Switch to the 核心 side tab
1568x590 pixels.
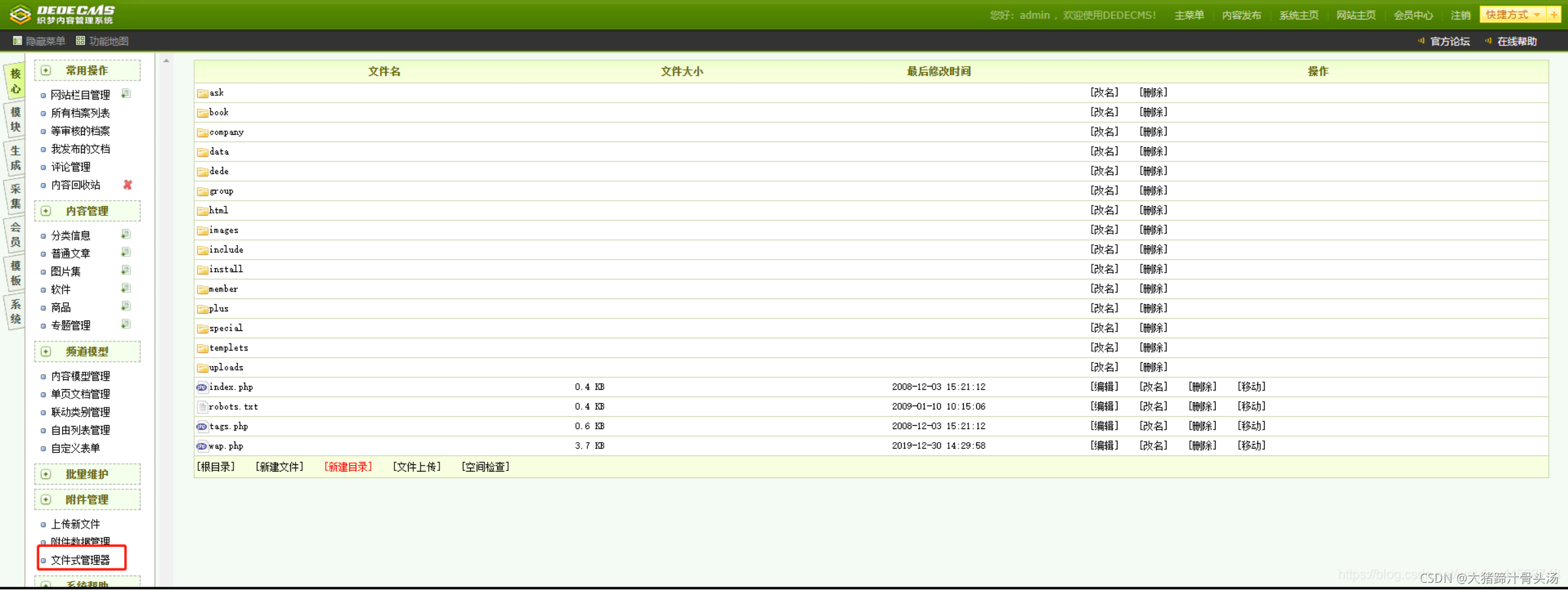coord(16,82)
